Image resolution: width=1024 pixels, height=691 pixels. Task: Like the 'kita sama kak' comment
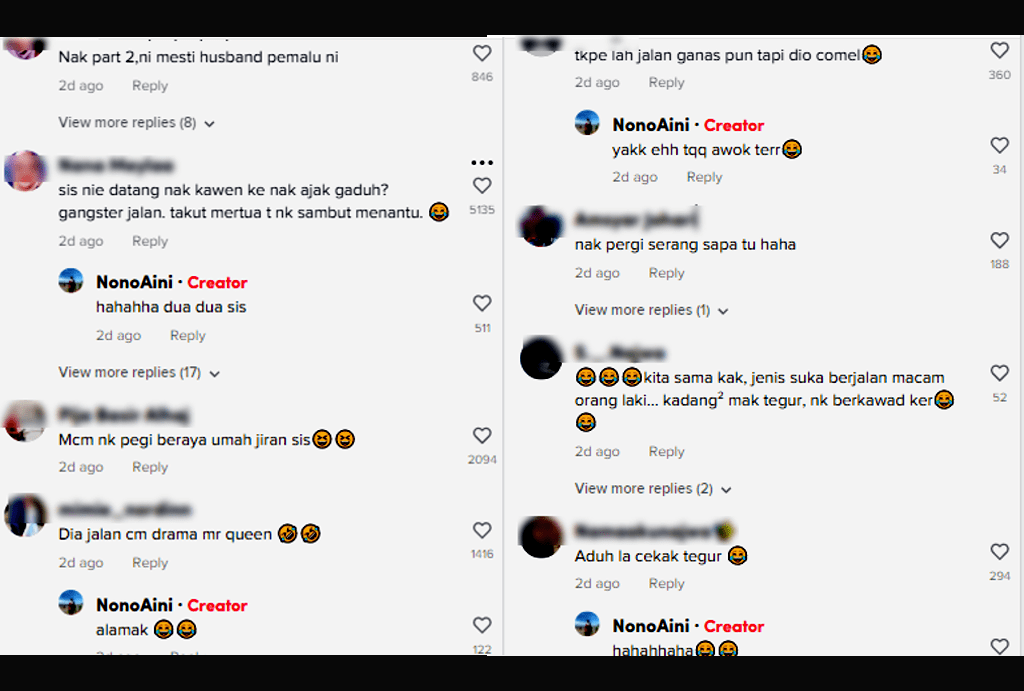999,373
